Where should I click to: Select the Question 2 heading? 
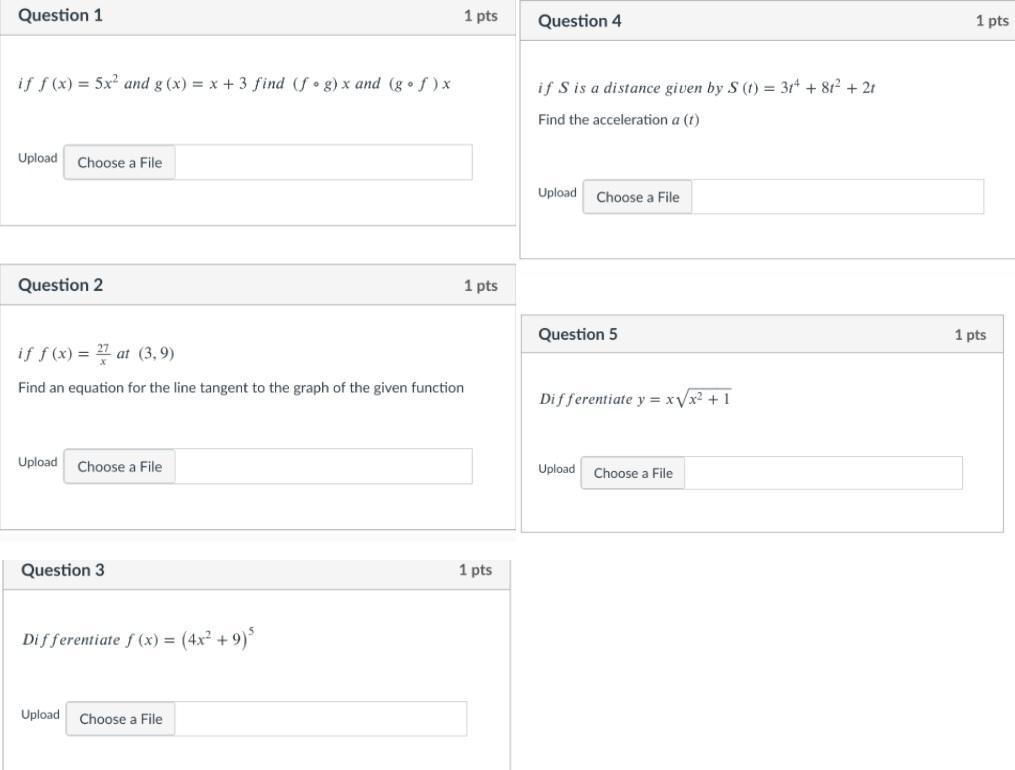tap(60, 285)
